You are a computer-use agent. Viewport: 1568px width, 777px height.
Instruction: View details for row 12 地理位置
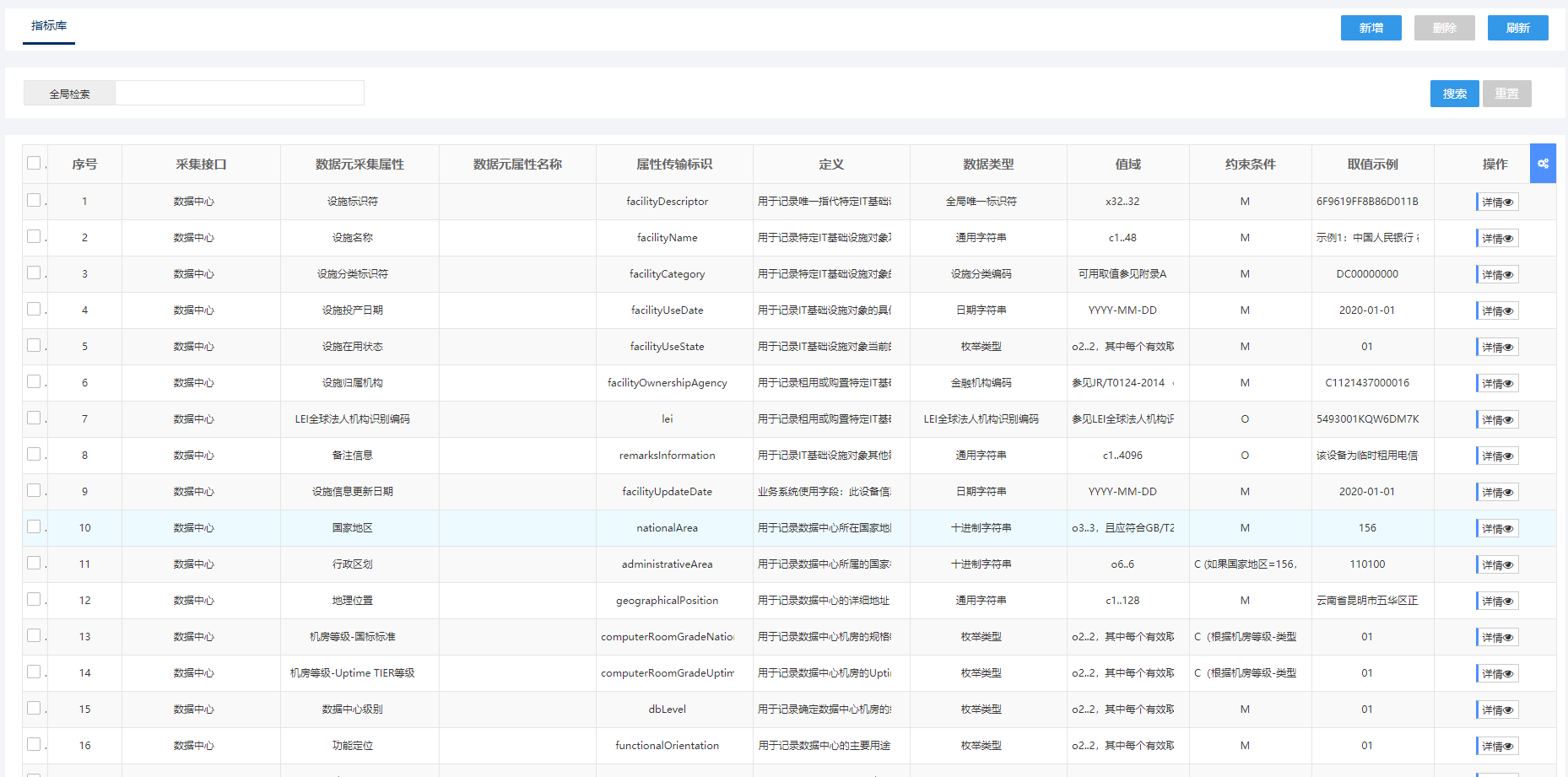[x=1497, y=602]
